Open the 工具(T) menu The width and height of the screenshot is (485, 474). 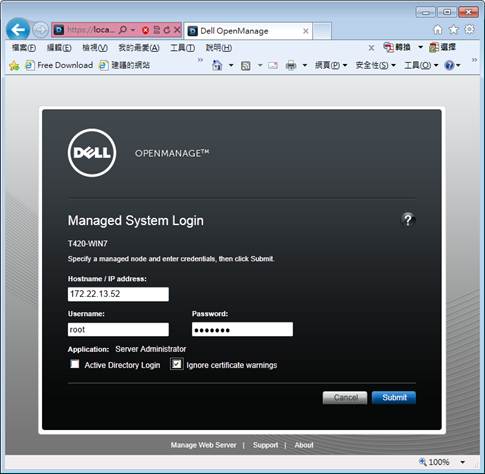[182, 48]
